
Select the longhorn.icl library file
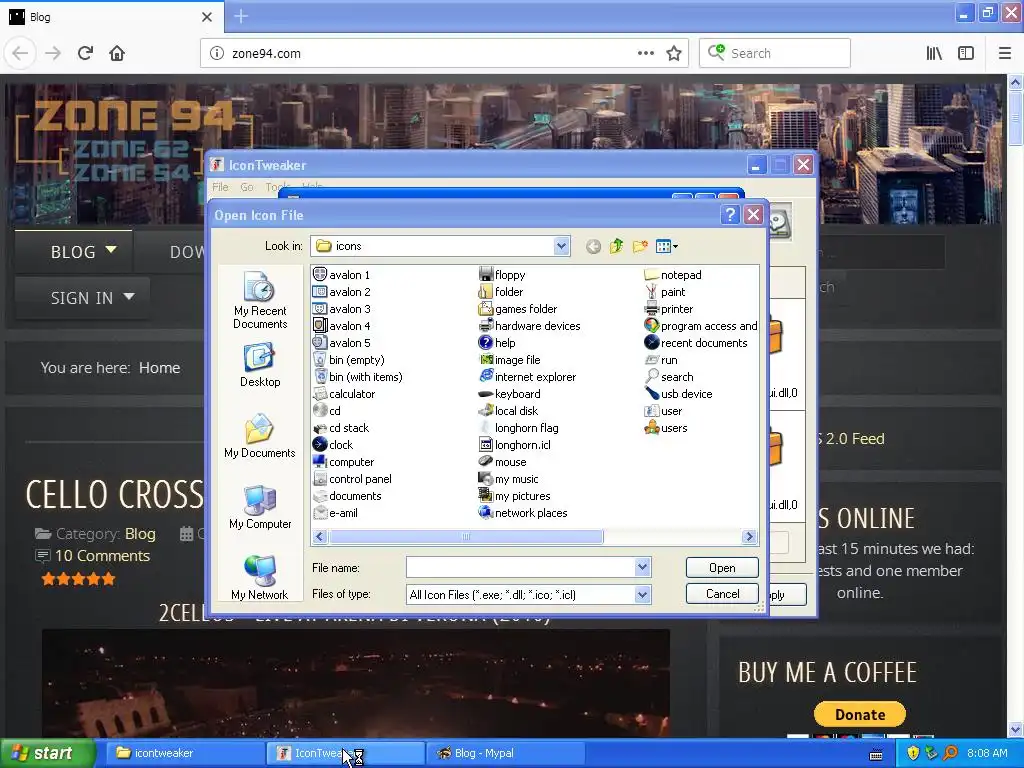pos(515,445)
